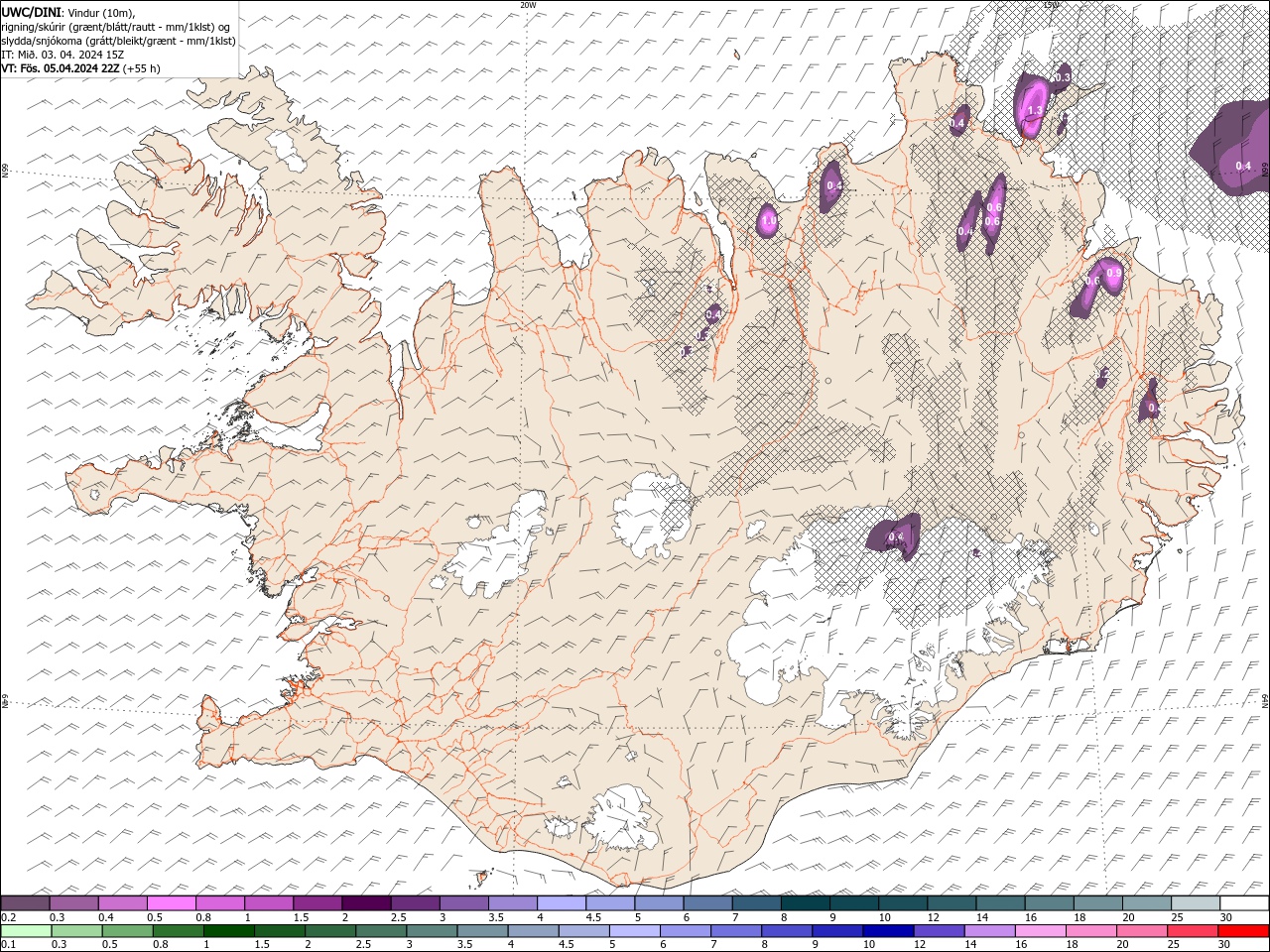
Task: Pick the snow legend swatch labeled 1.5
Action: coord(317,903)
